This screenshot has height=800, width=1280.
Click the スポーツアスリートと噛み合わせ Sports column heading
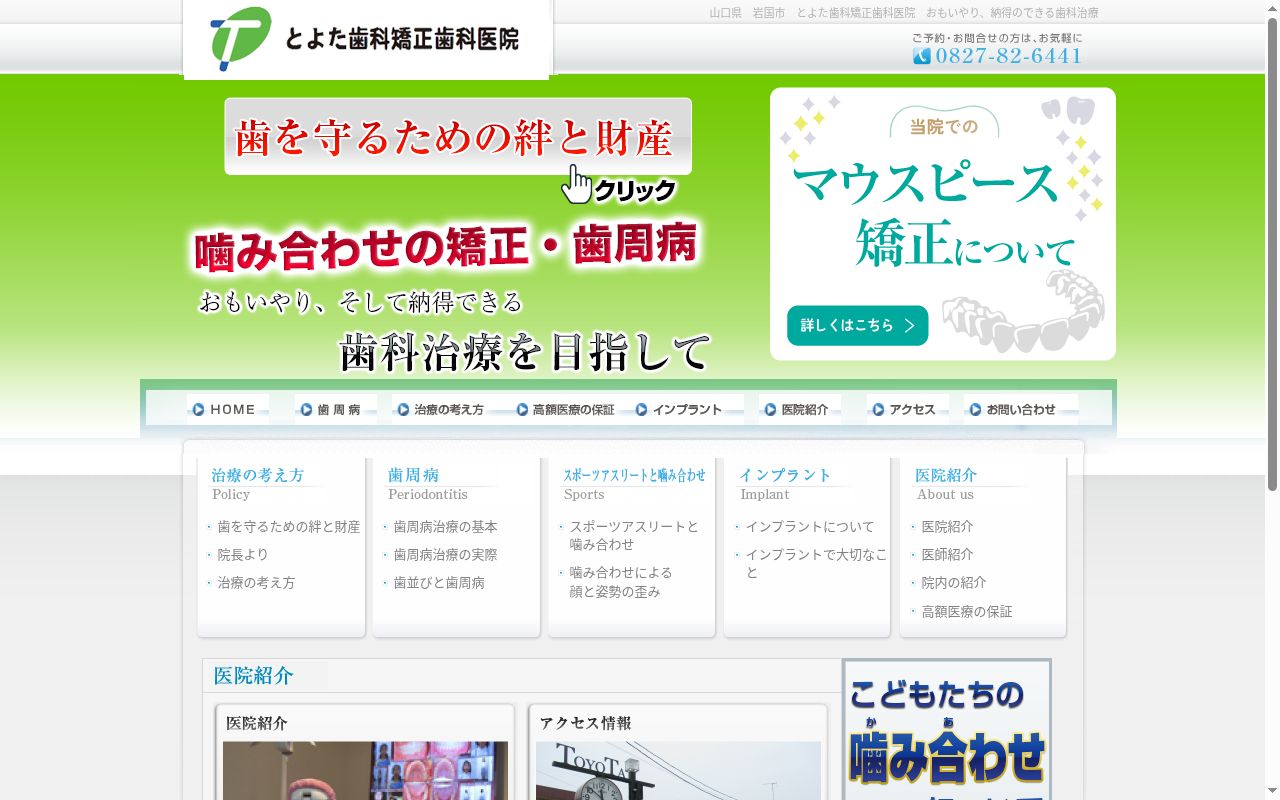tap(634, 476)
